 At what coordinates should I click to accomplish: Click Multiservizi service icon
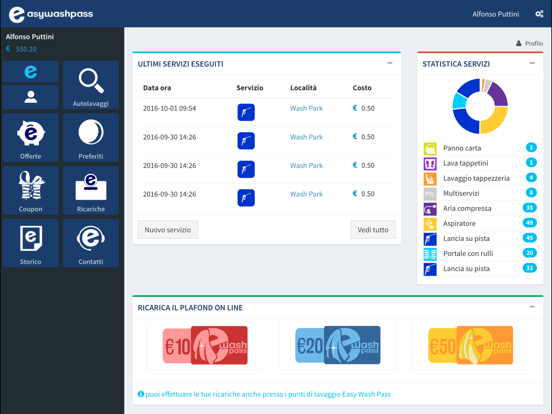click(430, 194)
